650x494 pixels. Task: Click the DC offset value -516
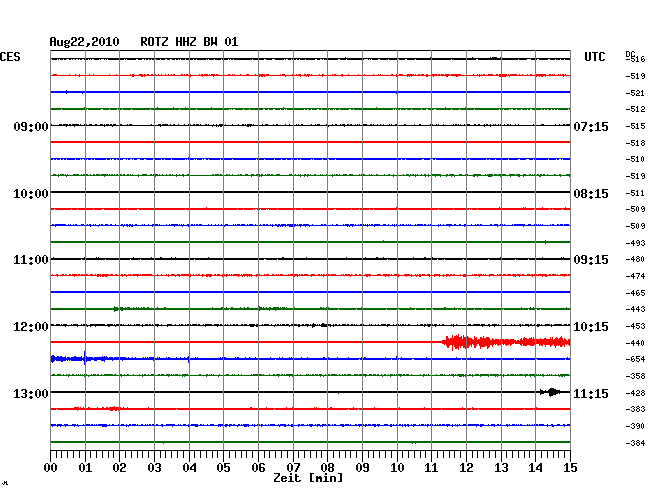click(x=635, y=59)
